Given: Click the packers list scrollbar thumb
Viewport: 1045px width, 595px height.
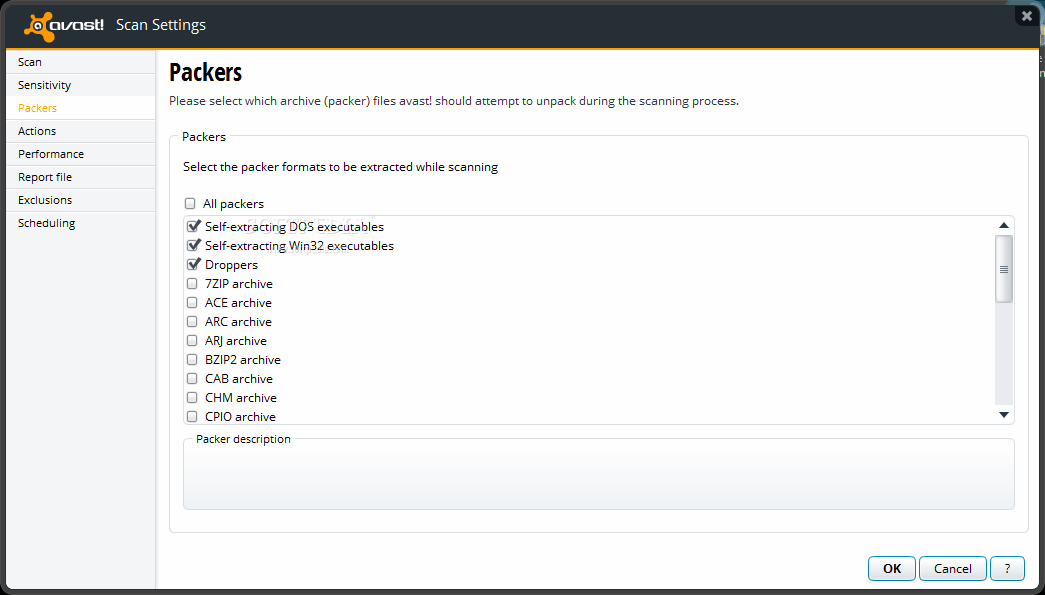Looking at the screenshot, I should pyautogui.click(x=1004, y=269).
